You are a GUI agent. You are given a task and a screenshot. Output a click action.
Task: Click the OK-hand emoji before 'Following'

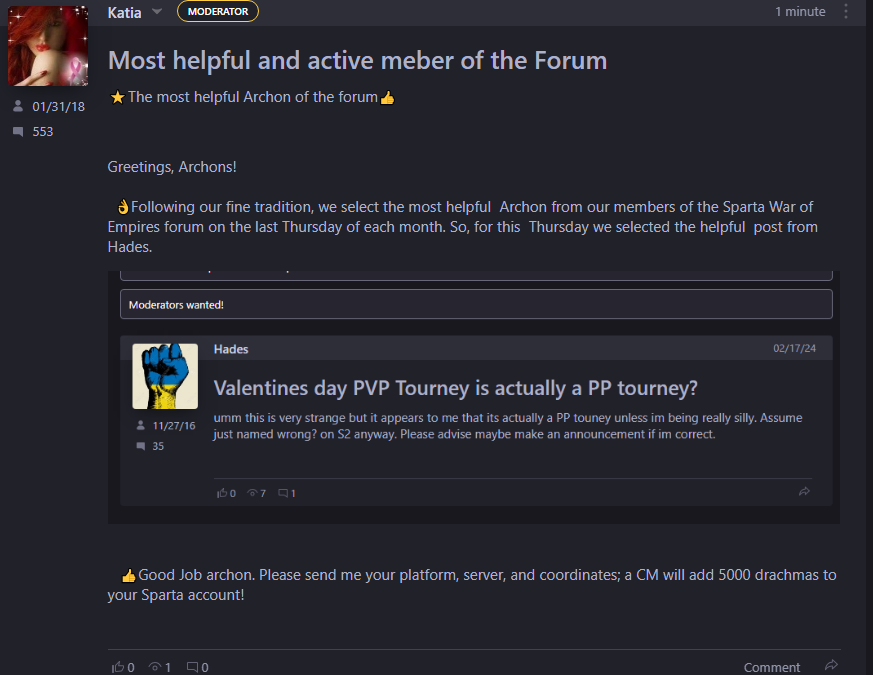[x=123, y=207]
